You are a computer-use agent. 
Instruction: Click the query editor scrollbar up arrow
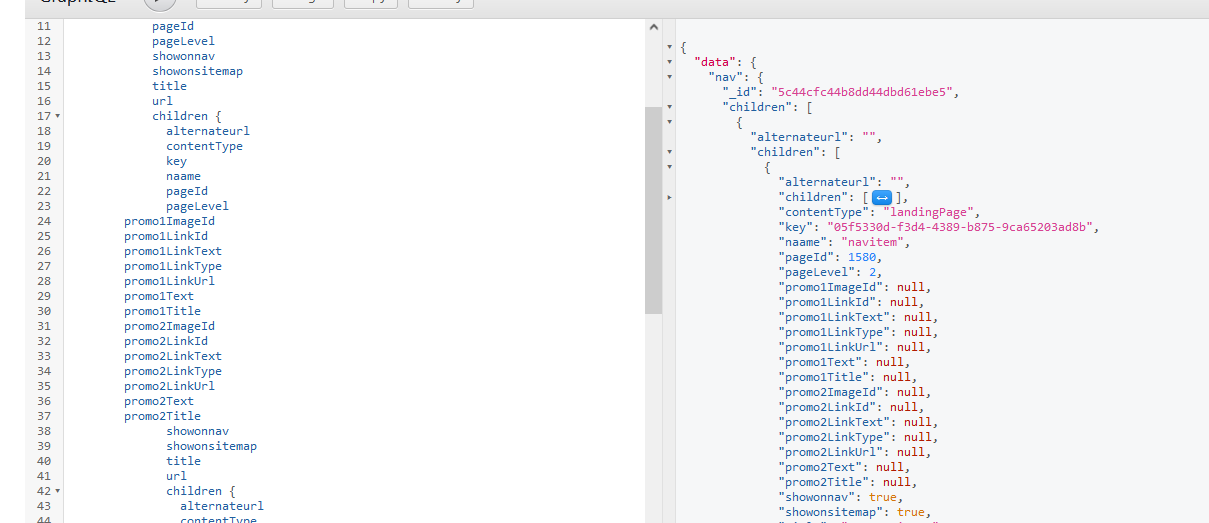pyautogui.click(x=654, y=27)
